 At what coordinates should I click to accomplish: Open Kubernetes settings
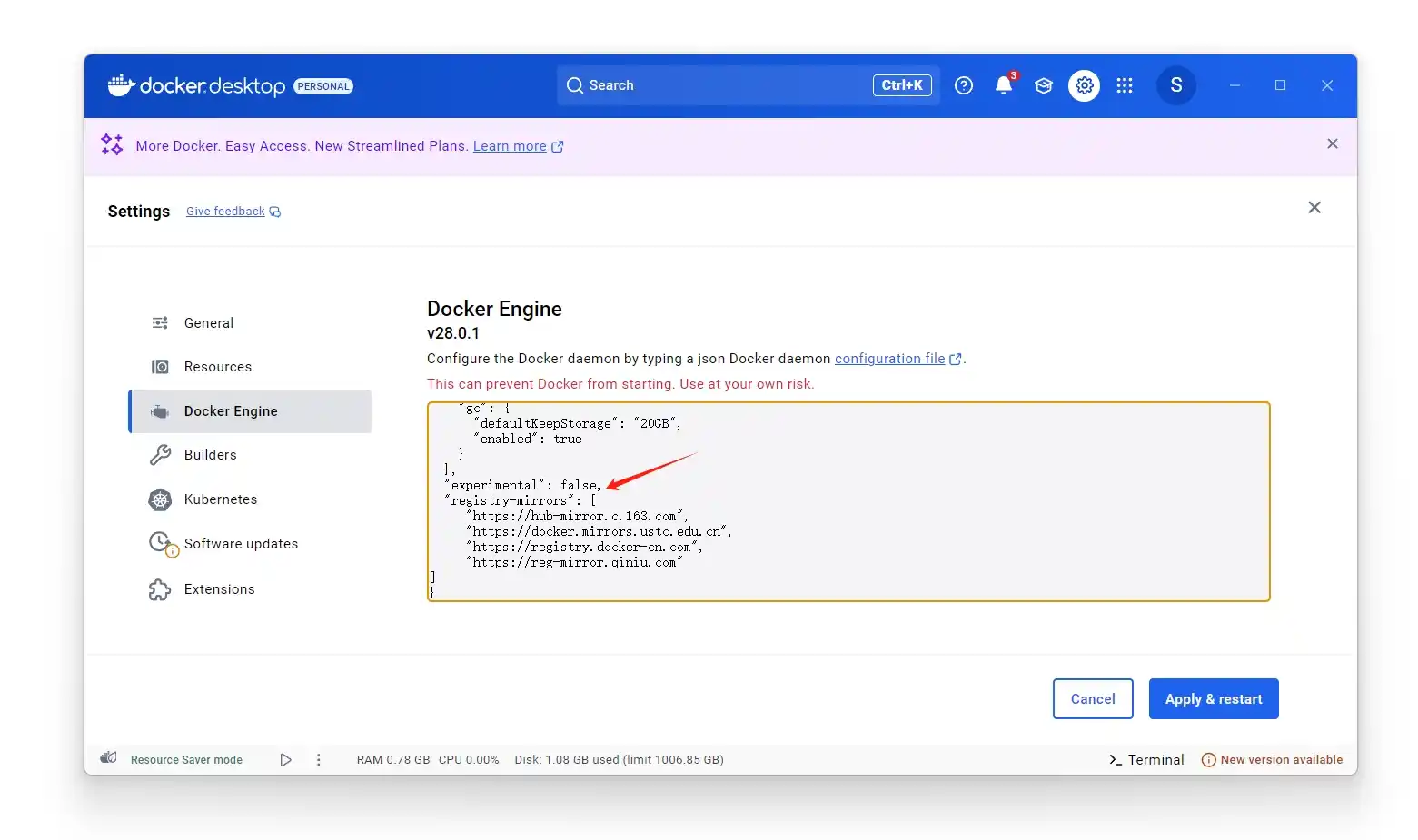[220, 499]
